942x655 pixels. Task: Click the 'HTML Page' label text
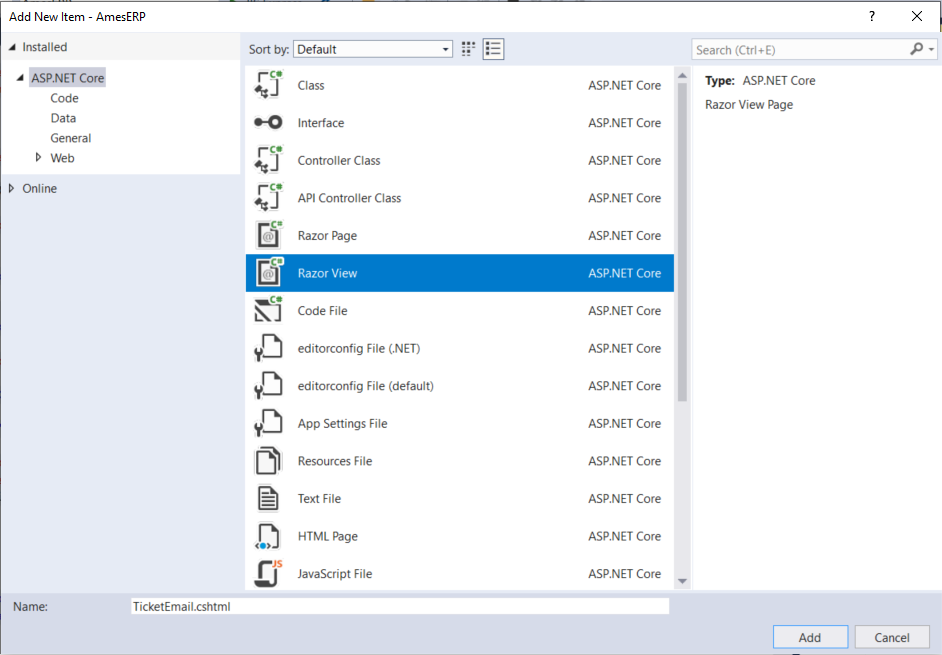(x=327, y=536)
